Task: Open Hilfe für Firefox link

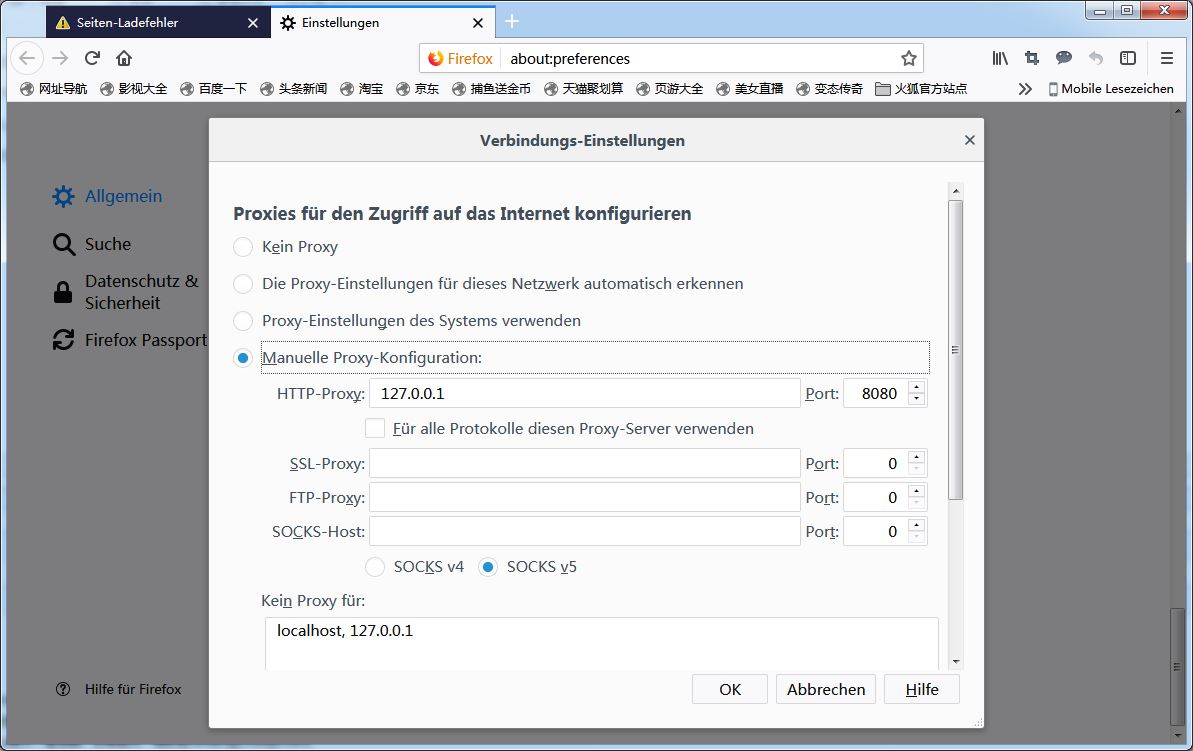Action: pyautogui.click(x=119, y=689)
